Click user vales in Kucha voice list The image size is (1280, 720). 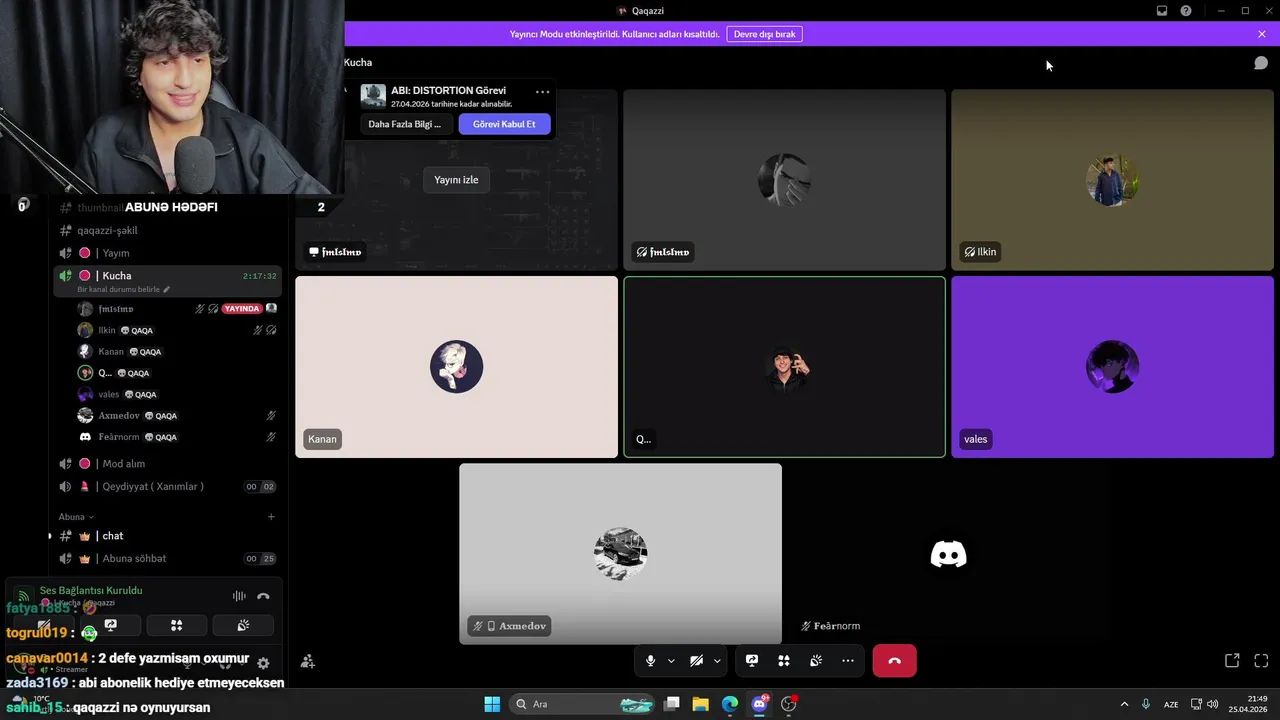pos(175,394)
